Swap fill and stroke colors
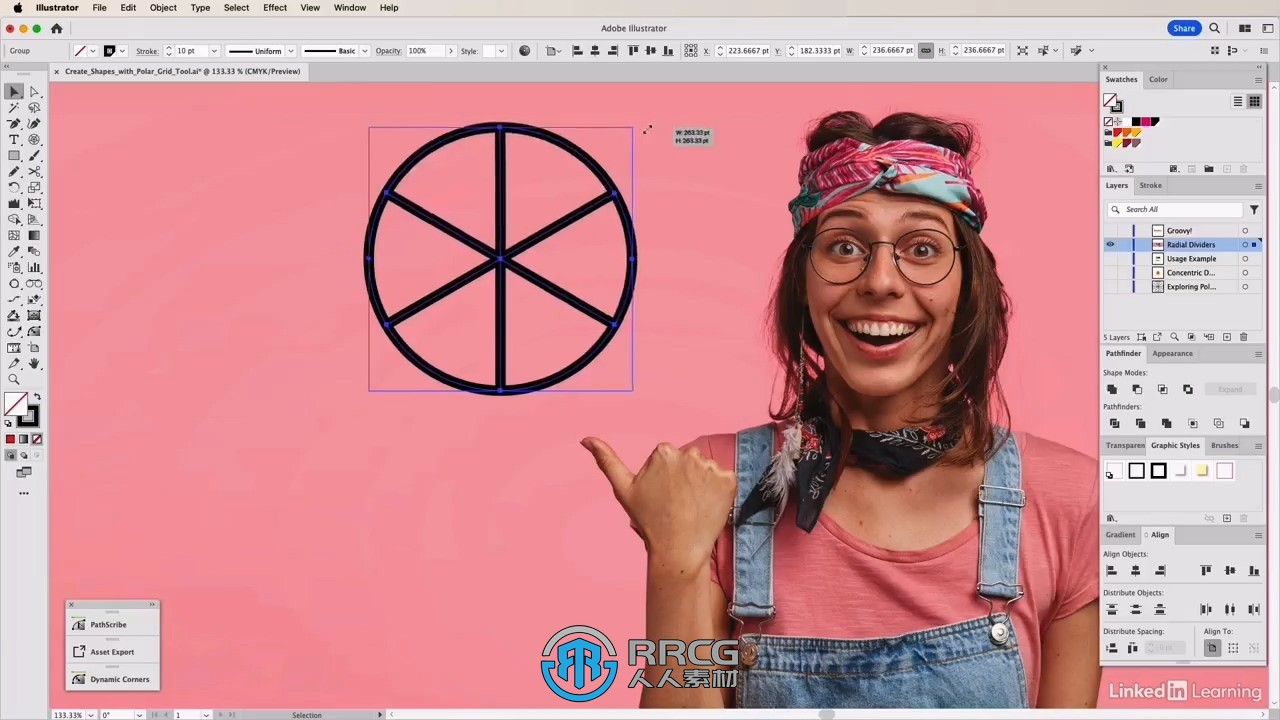 coord(37,398)
